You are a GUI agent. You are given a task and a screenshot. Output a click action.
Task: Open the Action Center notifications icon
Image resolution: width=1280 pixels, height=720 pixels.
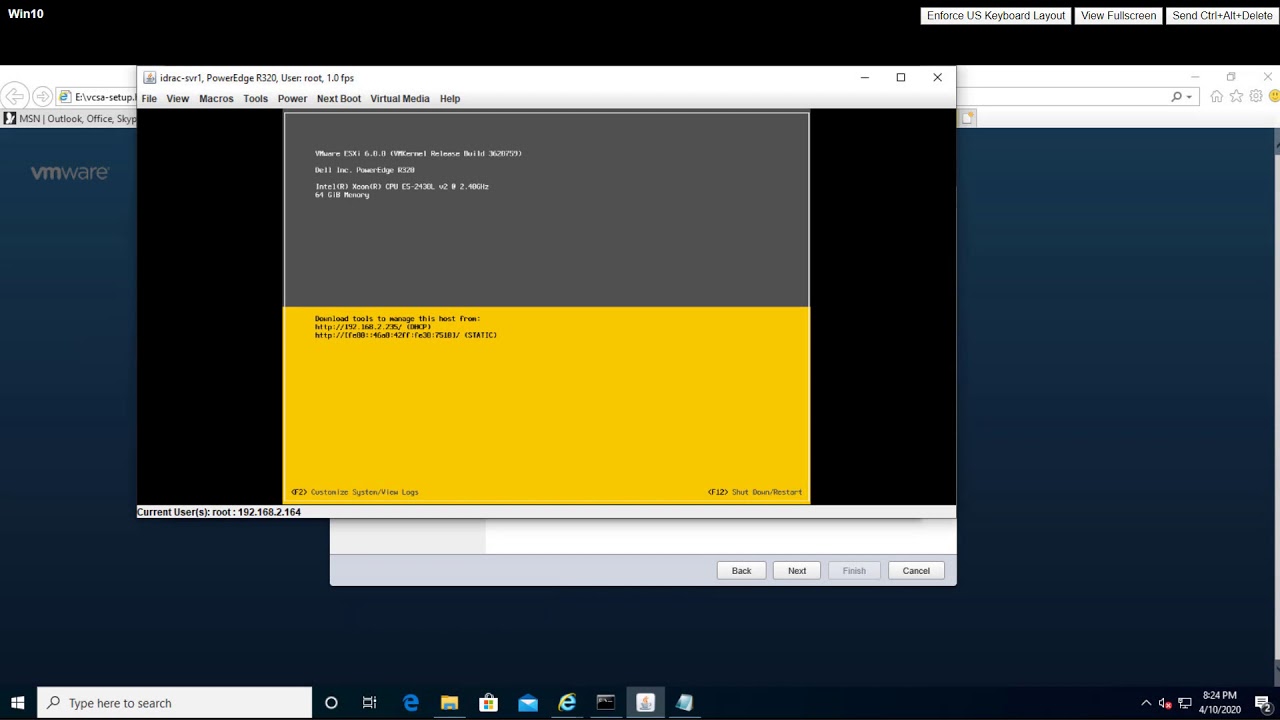click(x=1262, y=703)
